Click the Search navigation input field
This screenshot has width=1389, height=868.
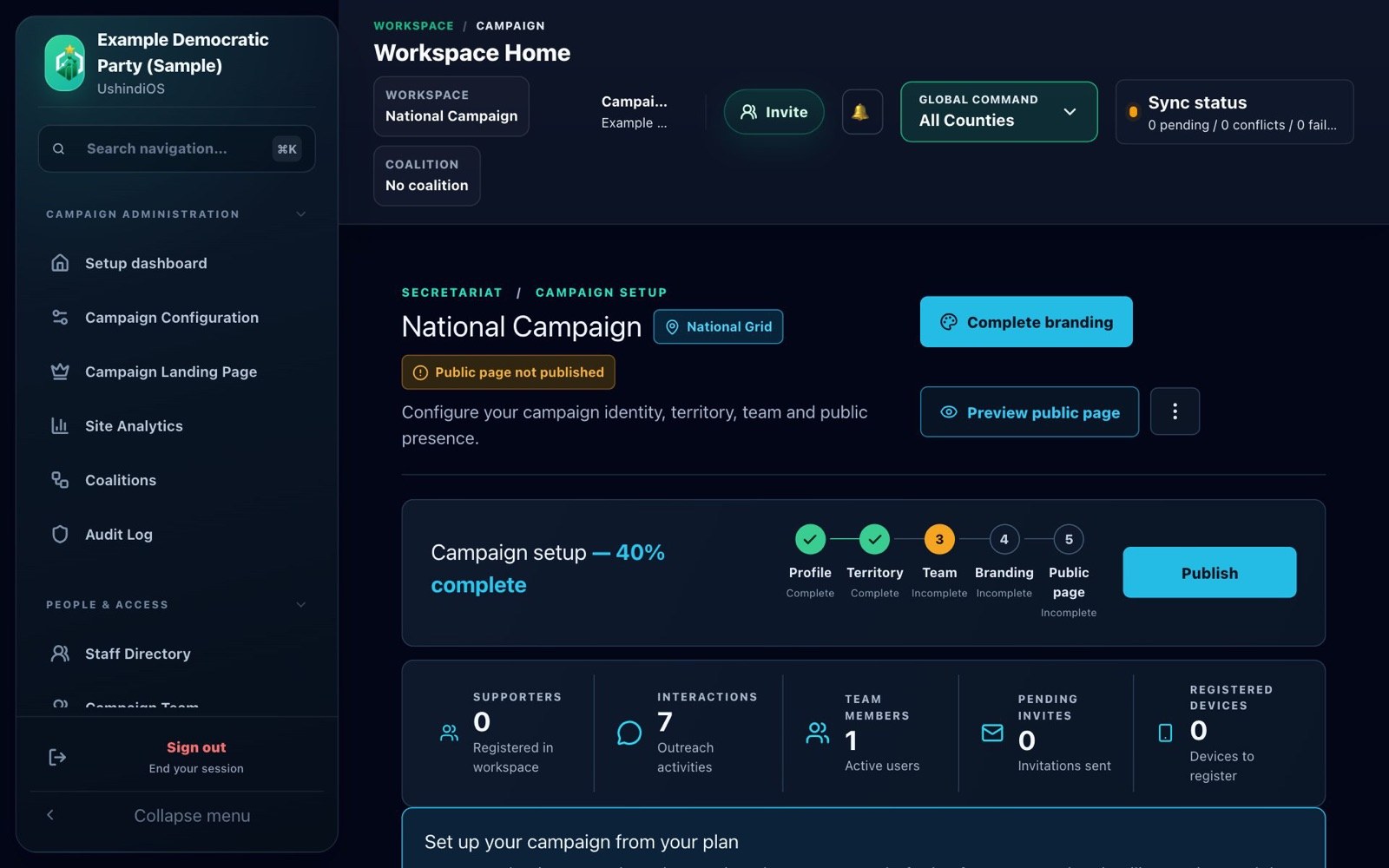coord(177,148)
